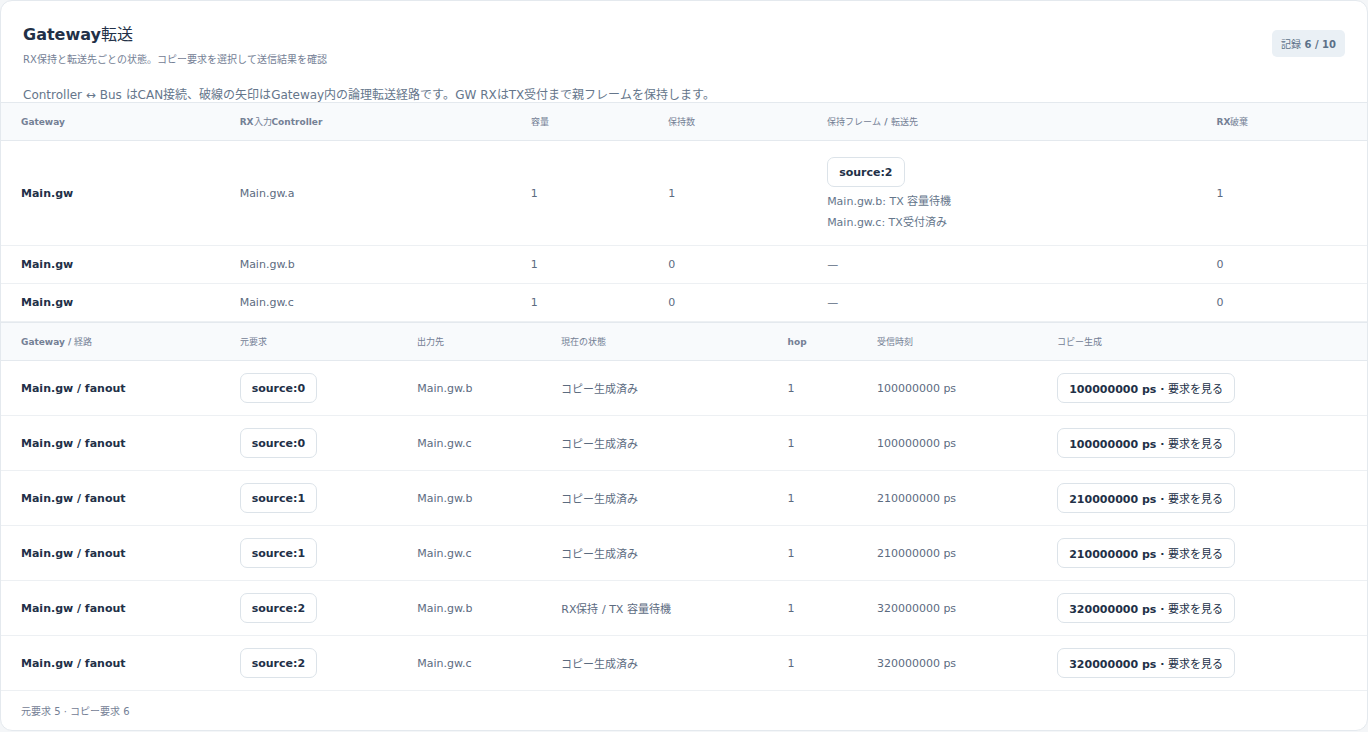Open 100000000 ps · 要求を見る for output Main.gw.b
The width and height of the screenshot is (1368, 732).
point(1146,388)
